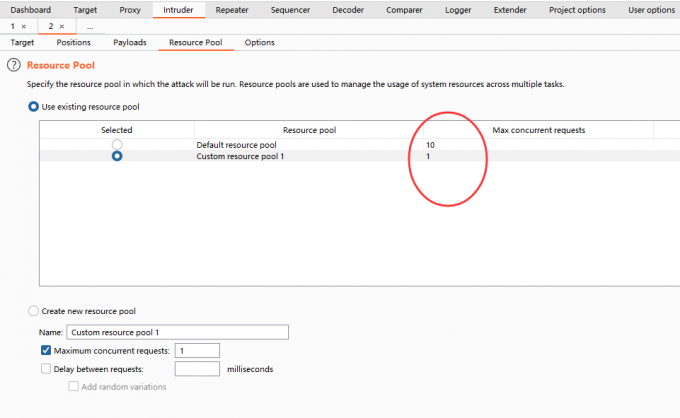Sort by Max concurrent requests header
Screen dimensions: 680x418
(x=539, y=130)
